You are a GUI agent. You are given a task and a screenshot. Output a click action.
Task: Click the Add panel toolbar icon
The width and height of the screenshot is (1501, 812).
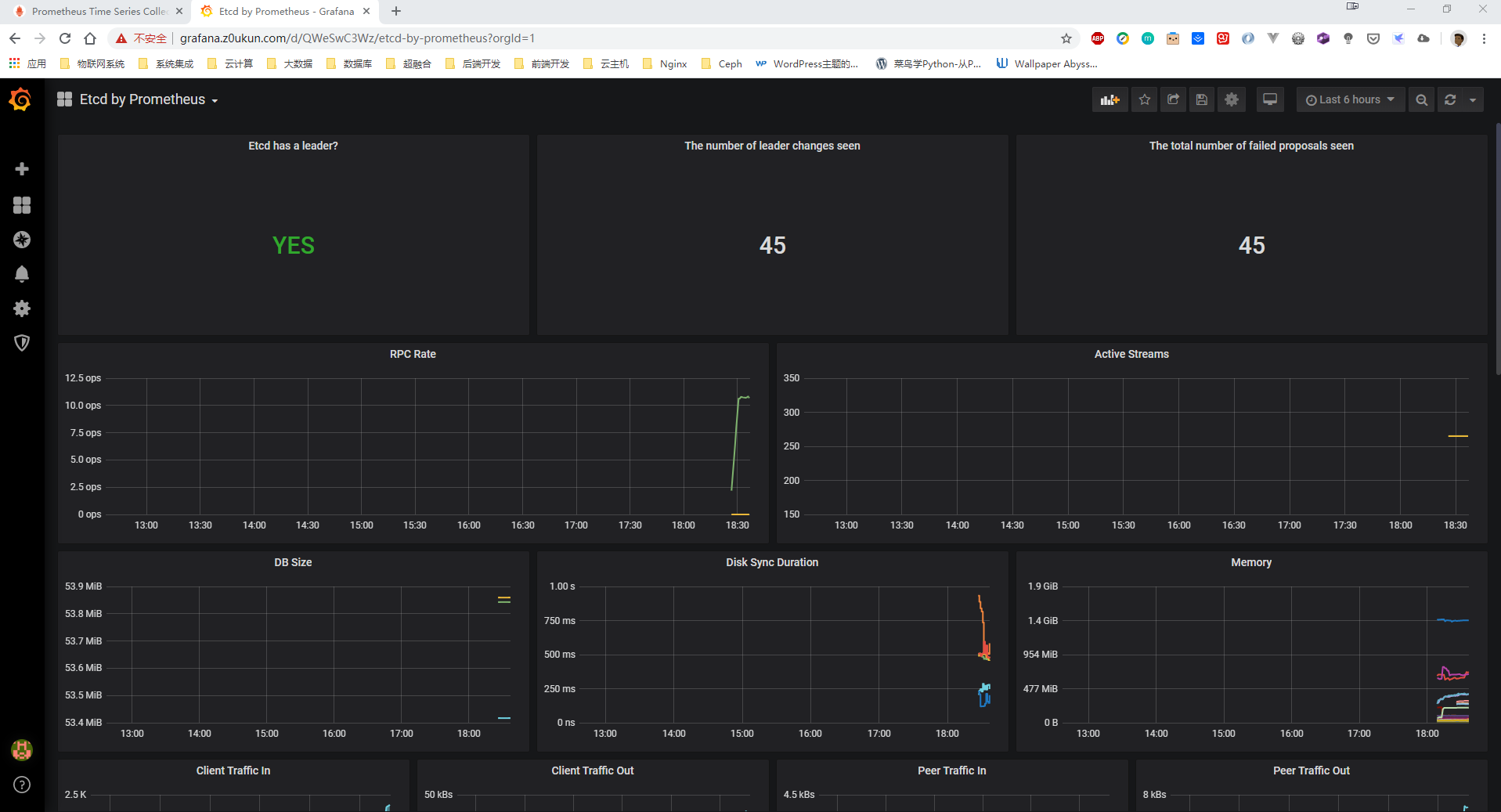(1110, 99)
